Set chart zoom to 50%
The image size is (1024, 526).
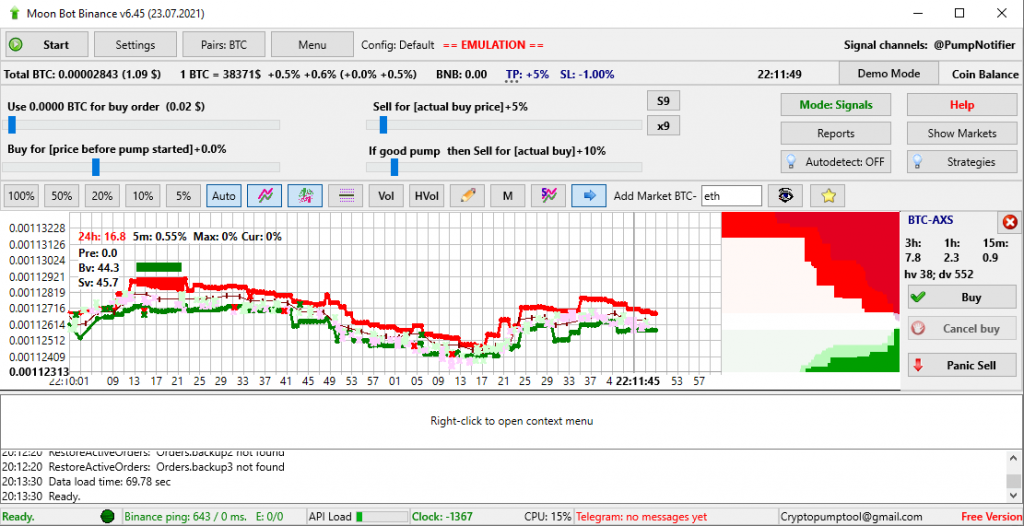(x=62, y=195)
